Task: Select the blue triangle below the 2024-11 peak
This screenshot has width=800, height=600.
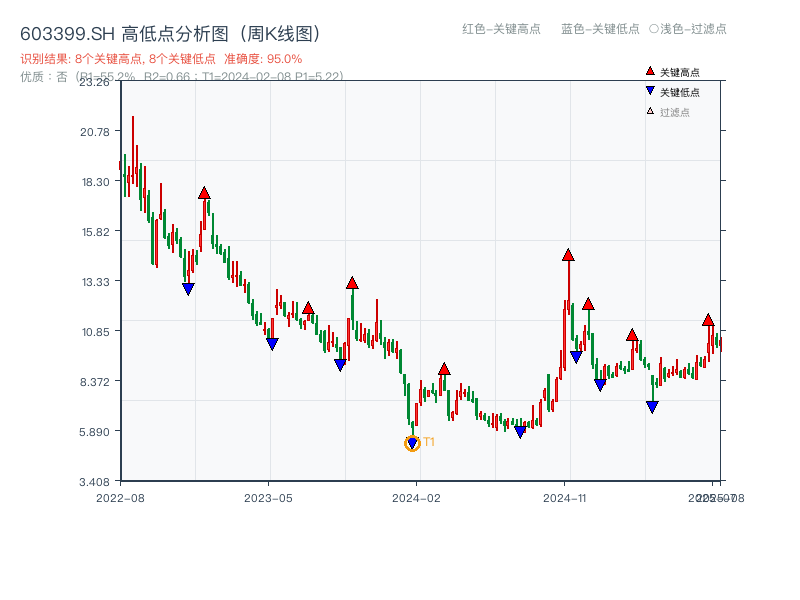Action: (x=576, y=355)
